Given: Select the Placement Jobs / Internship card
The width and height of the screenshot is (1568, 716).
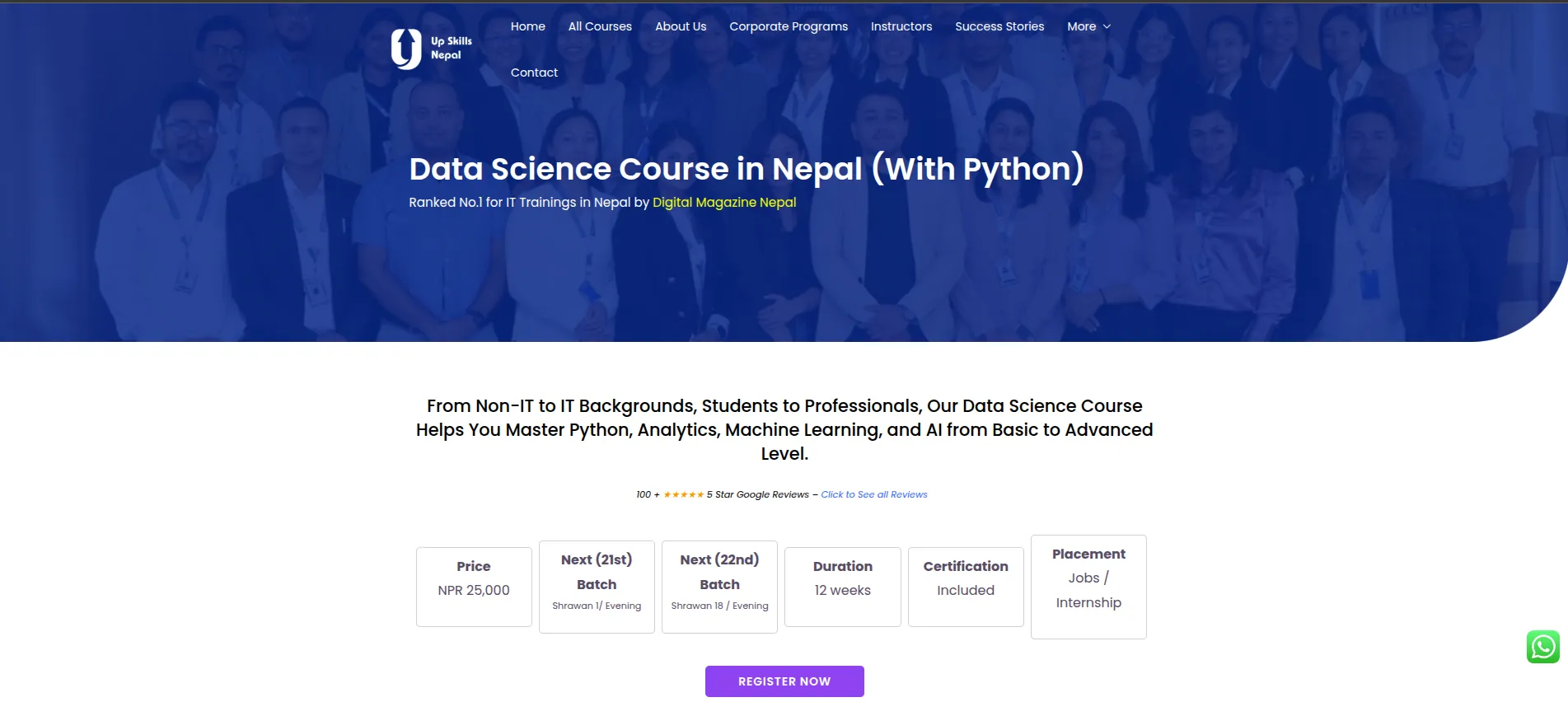Looking at the screenshot, I should click(x=1088, y=587).
